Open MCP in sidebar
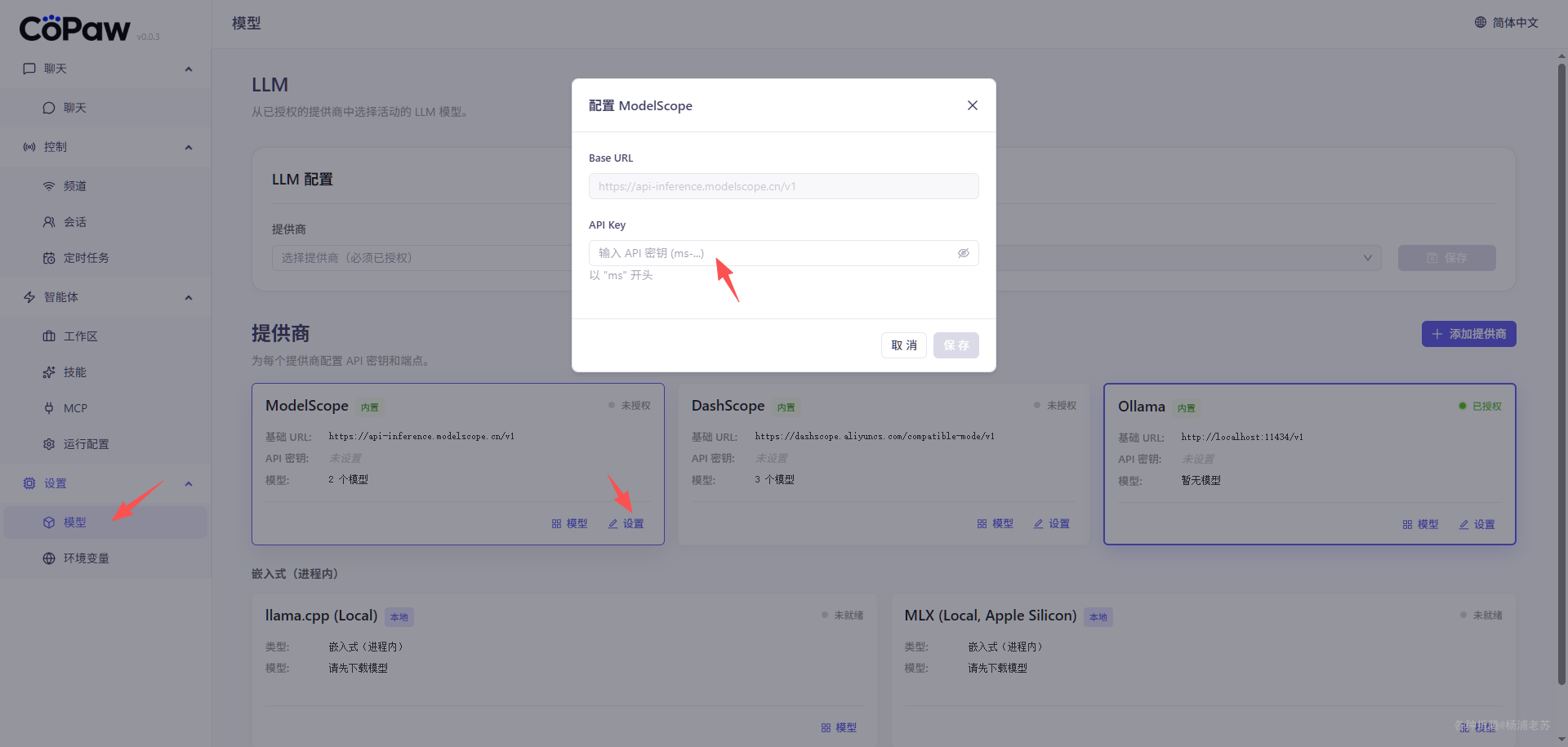Viewport: 1568px width, 747px height. tap(105, 408)
